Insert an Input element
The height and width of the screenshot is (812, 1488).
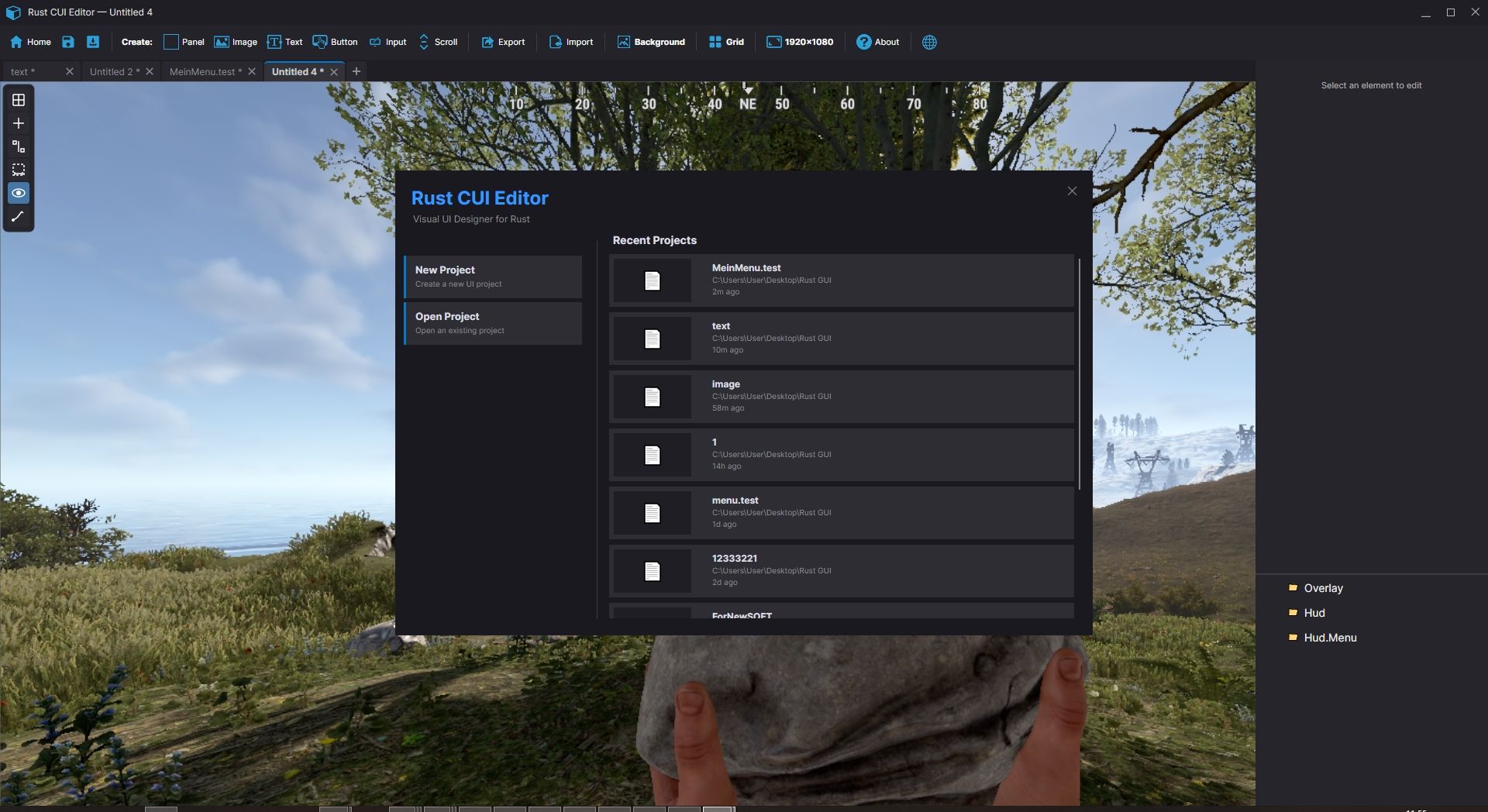coord(387,42)
